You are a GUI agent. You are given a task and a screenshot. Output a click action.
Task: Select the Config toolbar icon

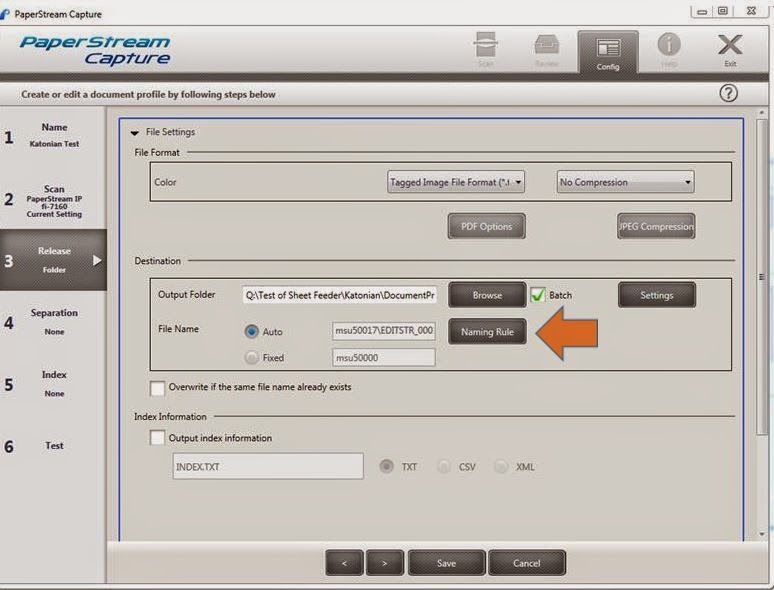[608, 52]
